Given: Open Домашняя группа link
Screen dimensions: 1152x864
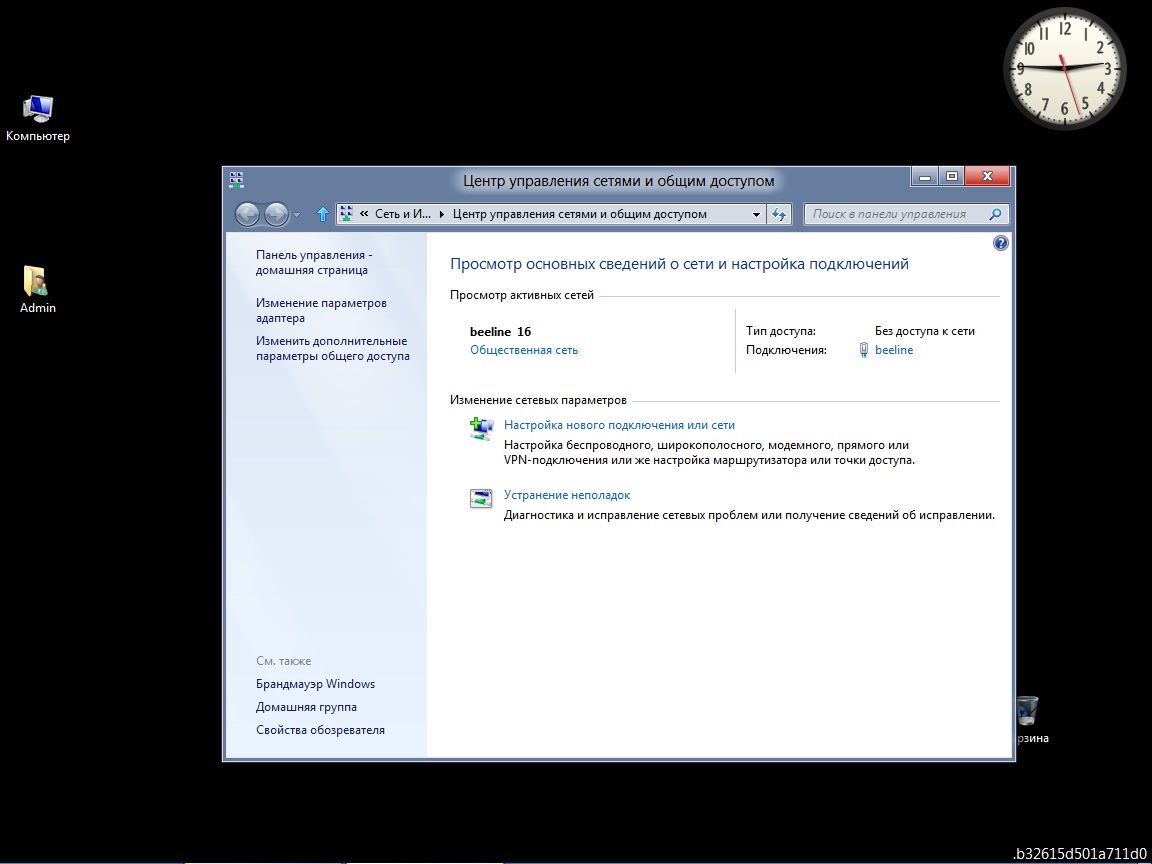Looking at the screenshot, I should click(x=306, y=707).
